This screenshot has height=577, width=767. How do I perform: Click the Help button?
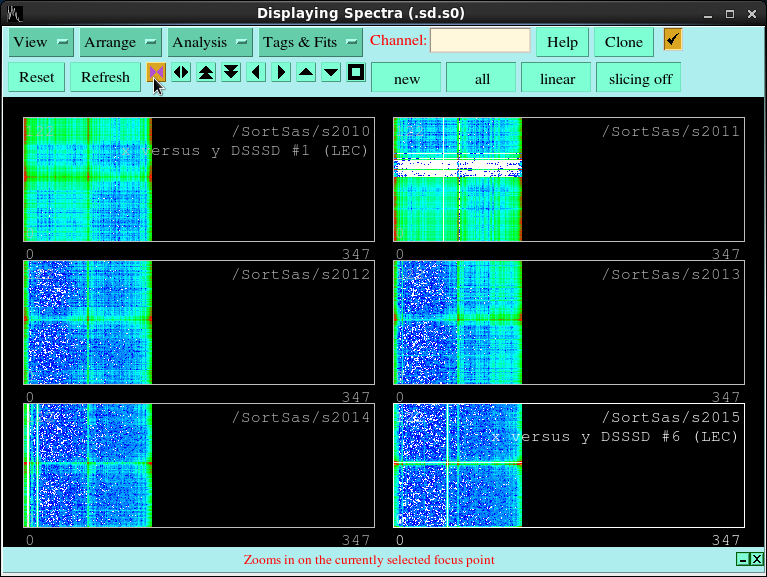pos(562,42)
